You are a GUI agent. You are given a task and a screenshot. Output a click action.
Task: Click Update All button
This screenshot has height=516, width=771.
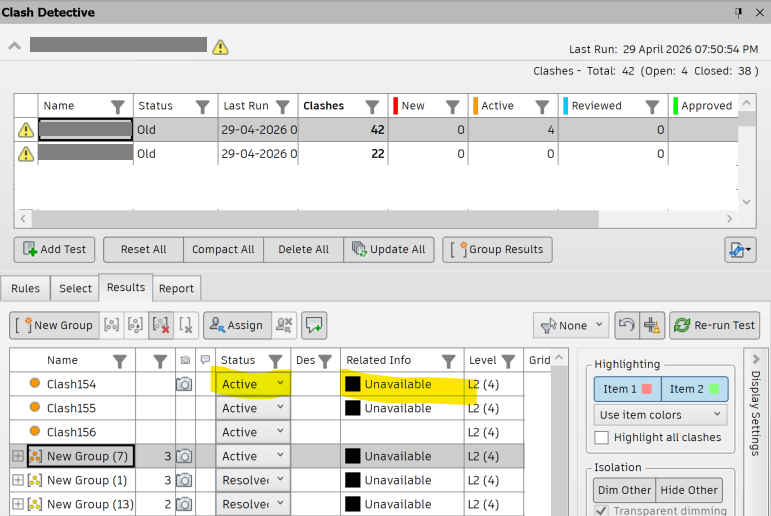point(388,250)
